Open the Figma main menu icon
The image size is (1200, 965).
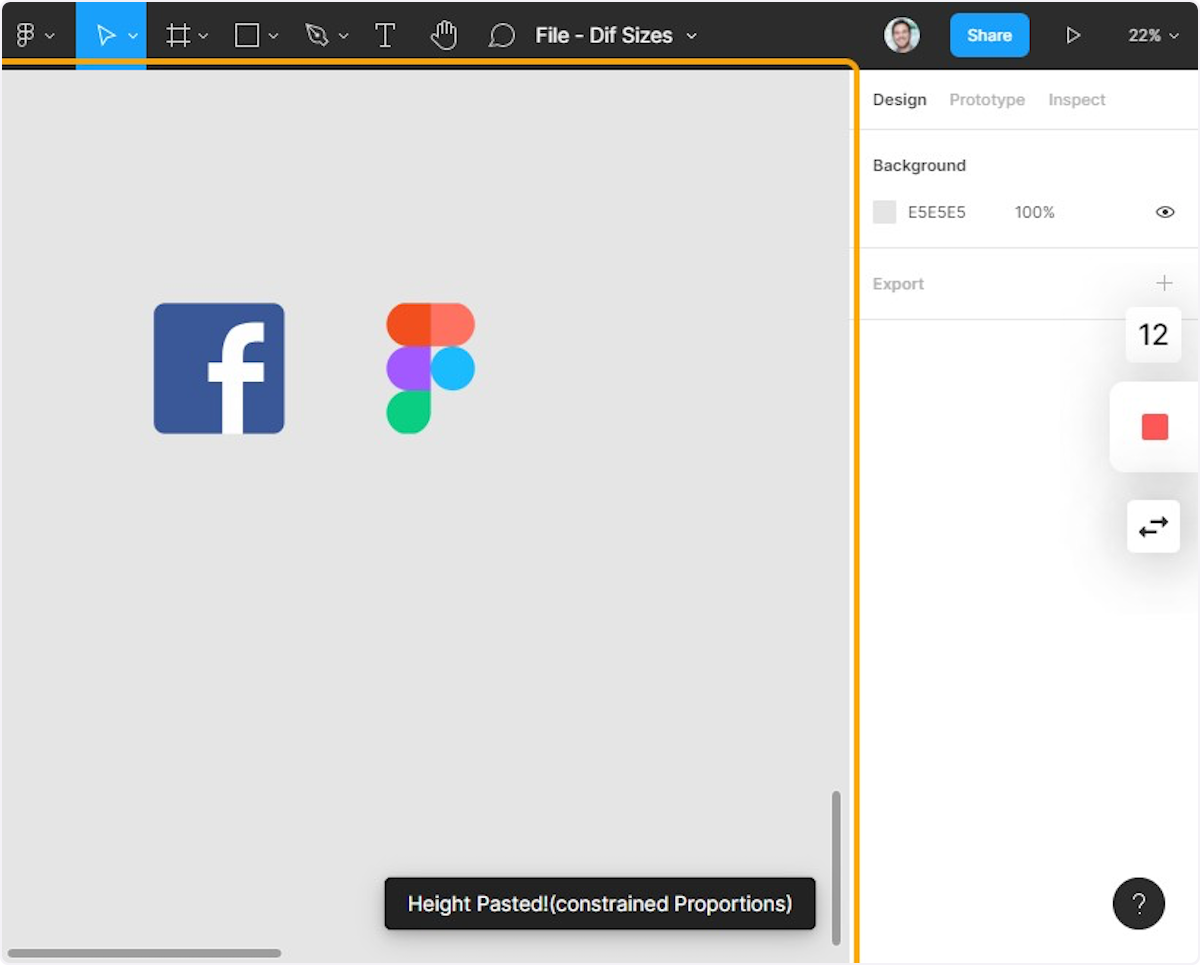(26, 35)
